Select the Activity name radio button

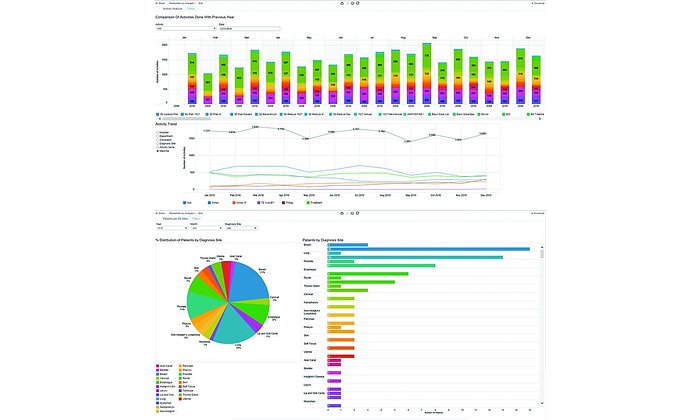click(158, 147)
